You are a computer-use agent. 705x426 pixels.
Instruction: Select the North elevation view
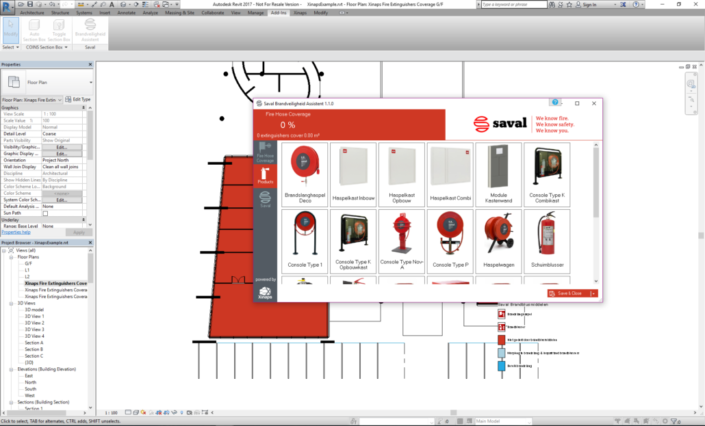coord(30,382)
